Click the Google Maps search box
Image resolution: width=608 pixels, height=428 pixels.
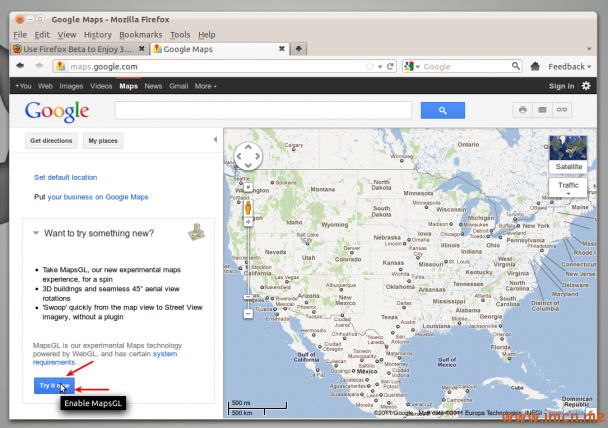[263, 110]
